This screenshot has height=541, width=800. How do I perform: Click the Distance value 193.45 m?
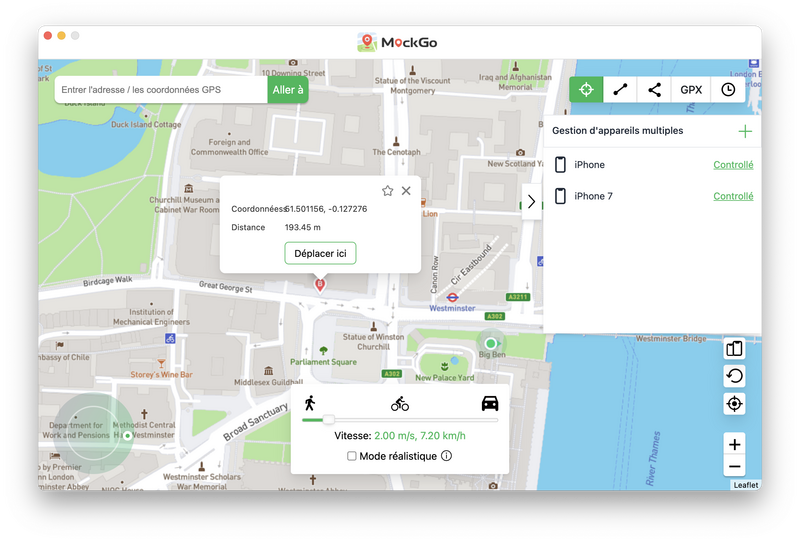(x=303, y=228)
